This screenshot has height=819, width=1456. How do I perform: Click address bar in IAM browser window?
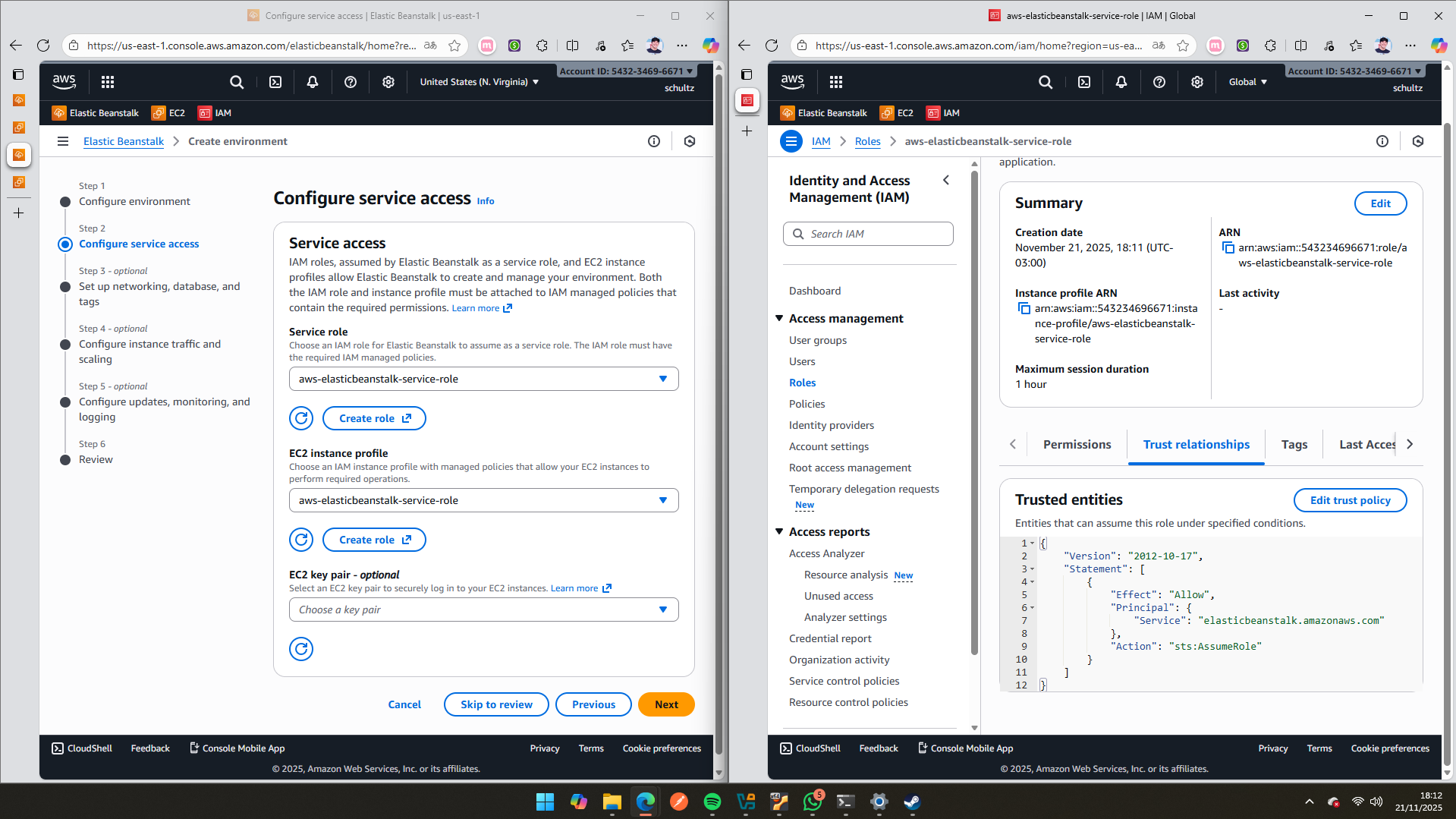coord(979,46)
